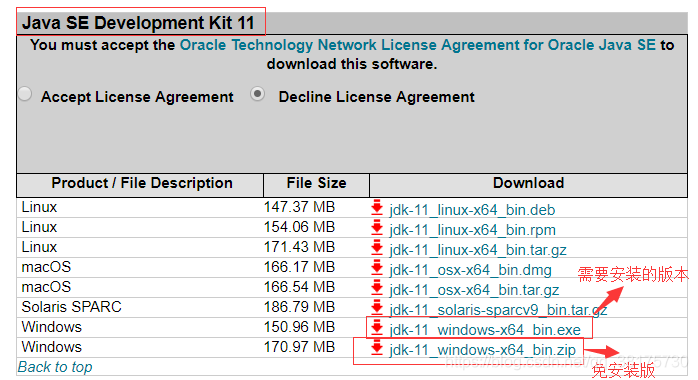
Task: Click the download arrow icon for jdk-11_osx-x64_bin.tar.gz
Action: coord(377,288)
